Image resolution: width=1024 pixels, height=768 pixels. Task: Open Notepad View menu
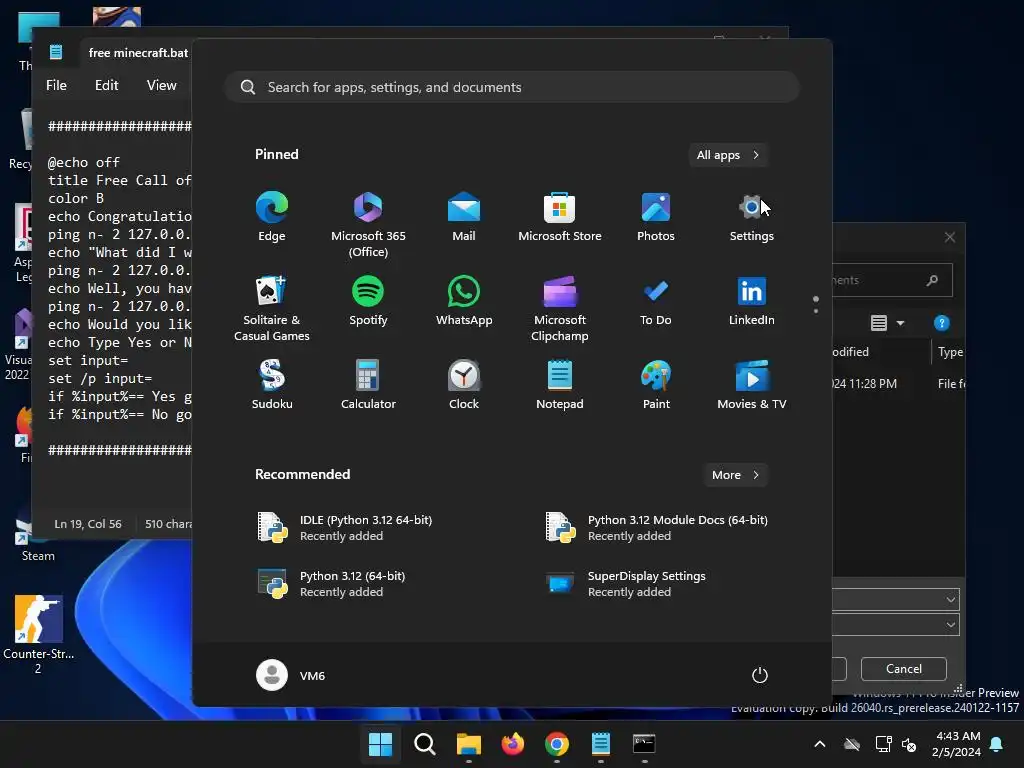[161, 86]
